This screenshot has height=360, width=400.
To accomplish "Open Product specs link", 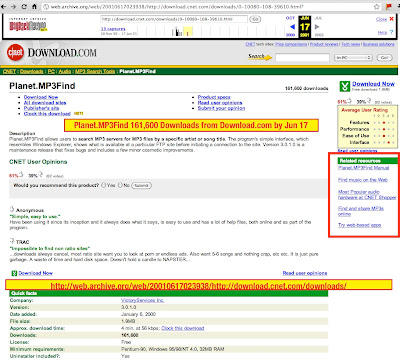I will point(214,97).
